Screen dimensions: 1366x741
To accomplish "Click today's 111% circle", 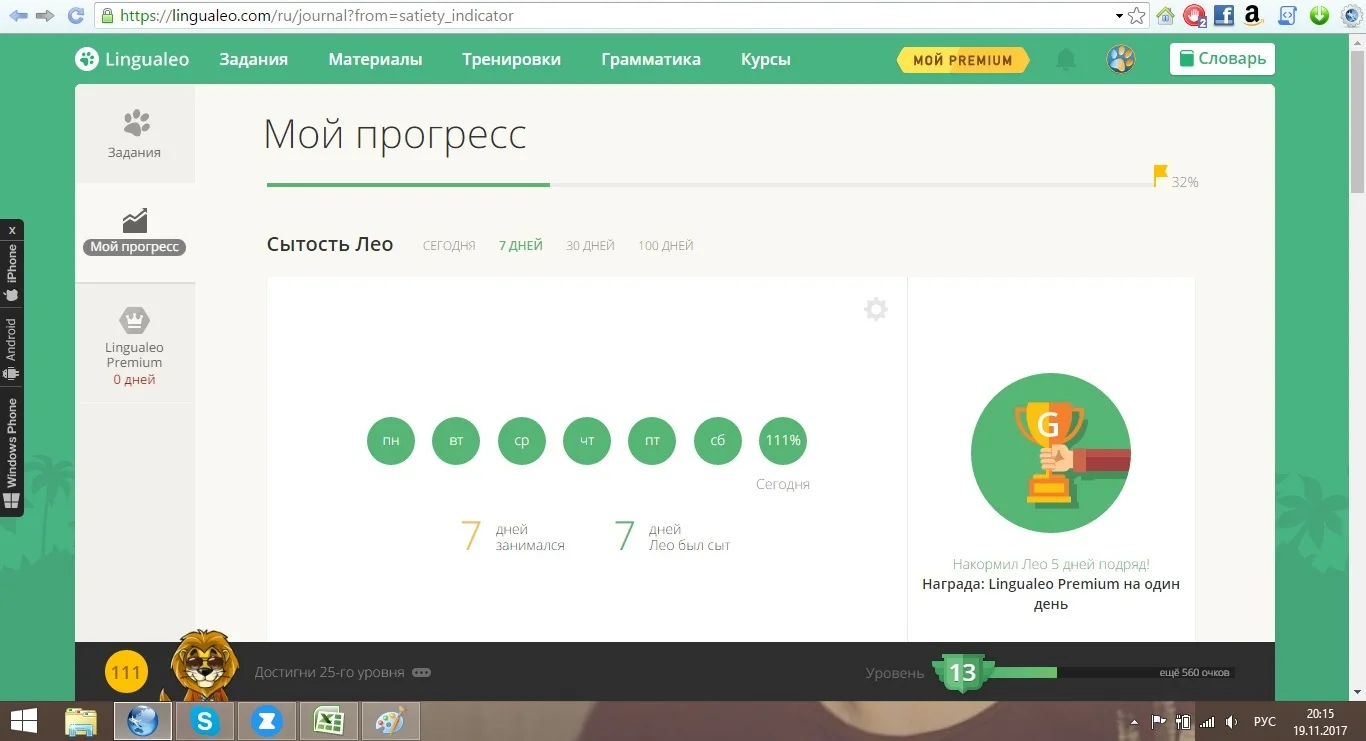I will click(x=783, y=441).
